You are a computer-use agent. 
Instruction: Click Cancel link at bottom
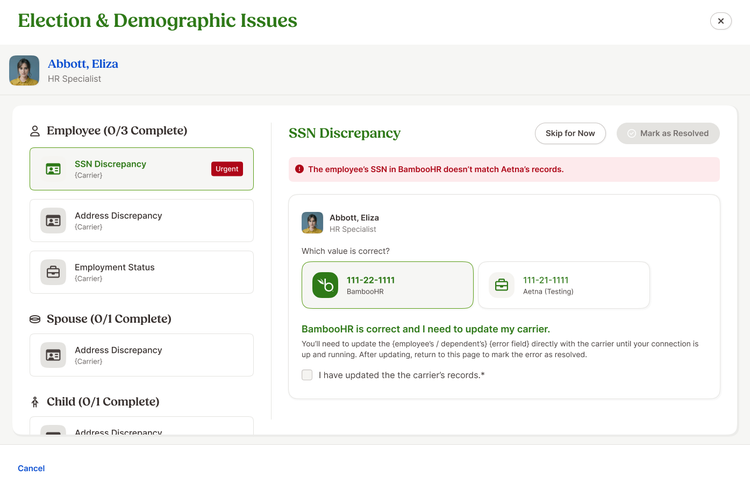click(x=31, y=468)
